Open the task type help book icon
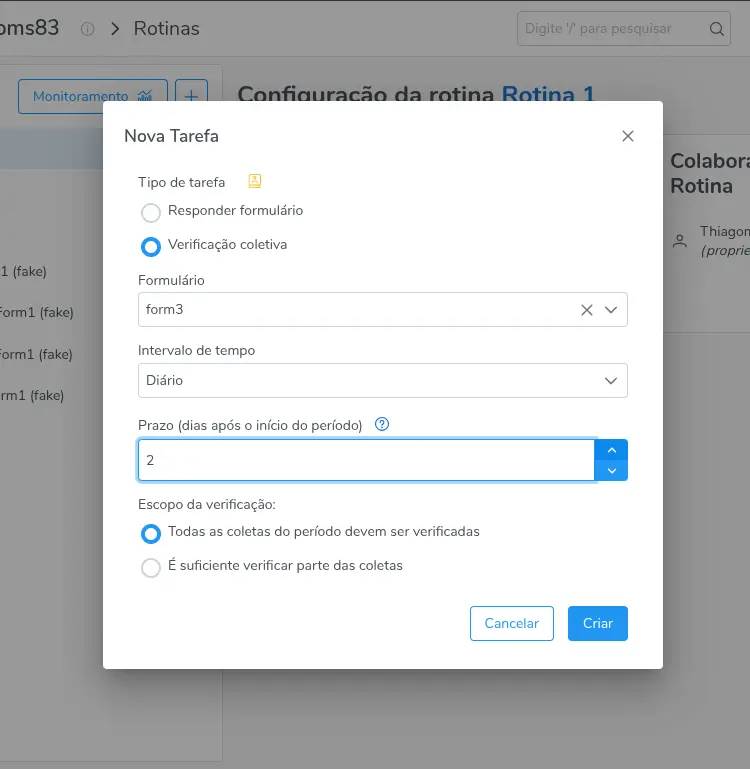Viewport: 750px width, 769px height. pos(255,181)
